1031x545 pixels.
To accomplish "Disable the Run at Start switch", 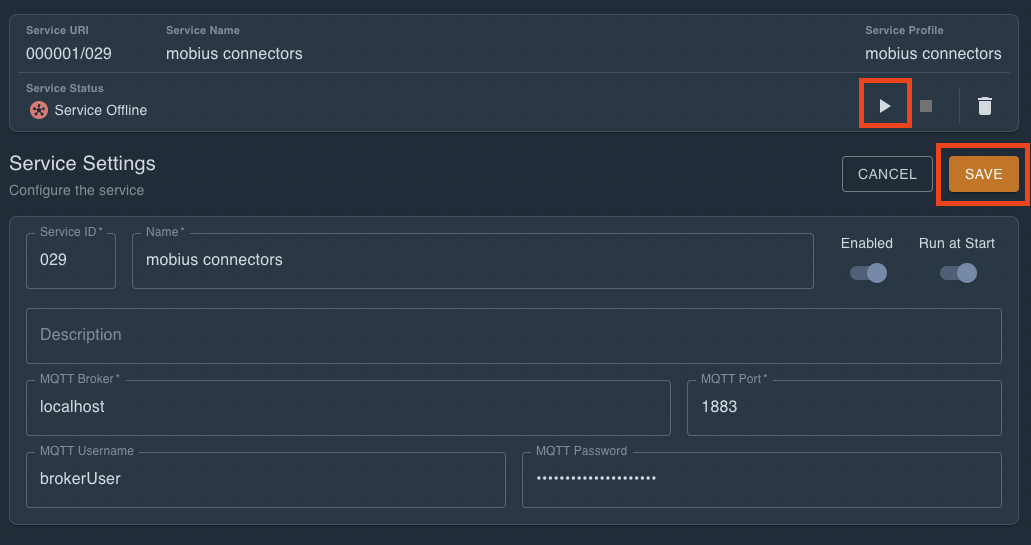I will (958, 273).
